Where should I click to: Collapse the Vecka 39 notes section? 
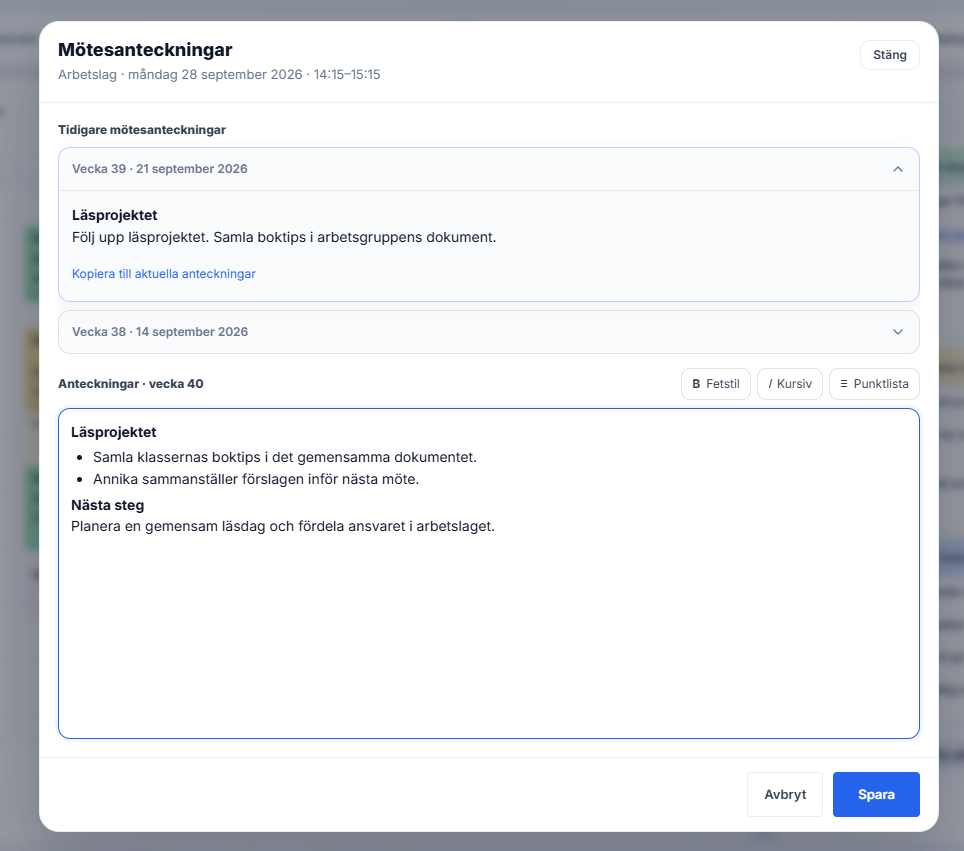click(x=489, y=169)
